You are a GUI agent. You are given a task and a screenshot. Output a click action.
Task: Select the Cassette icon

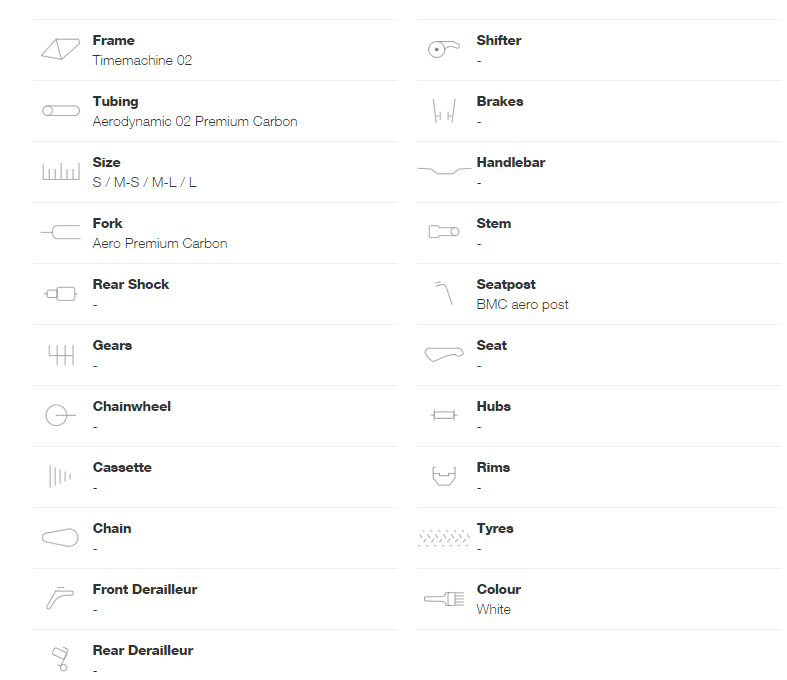tap(60, 476)
